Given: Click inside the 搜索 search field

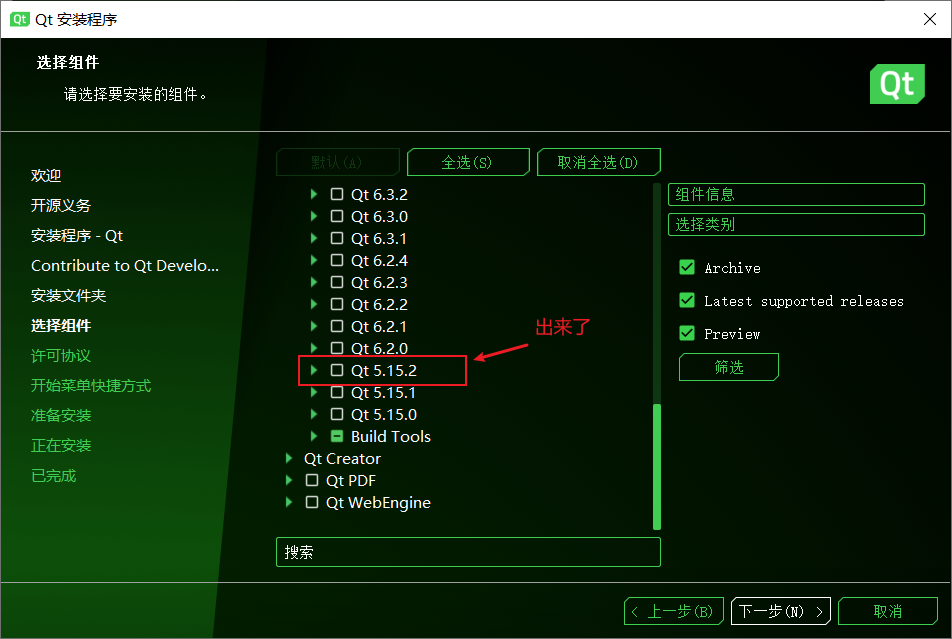Looking at the screenshot, I should (468, 551).
